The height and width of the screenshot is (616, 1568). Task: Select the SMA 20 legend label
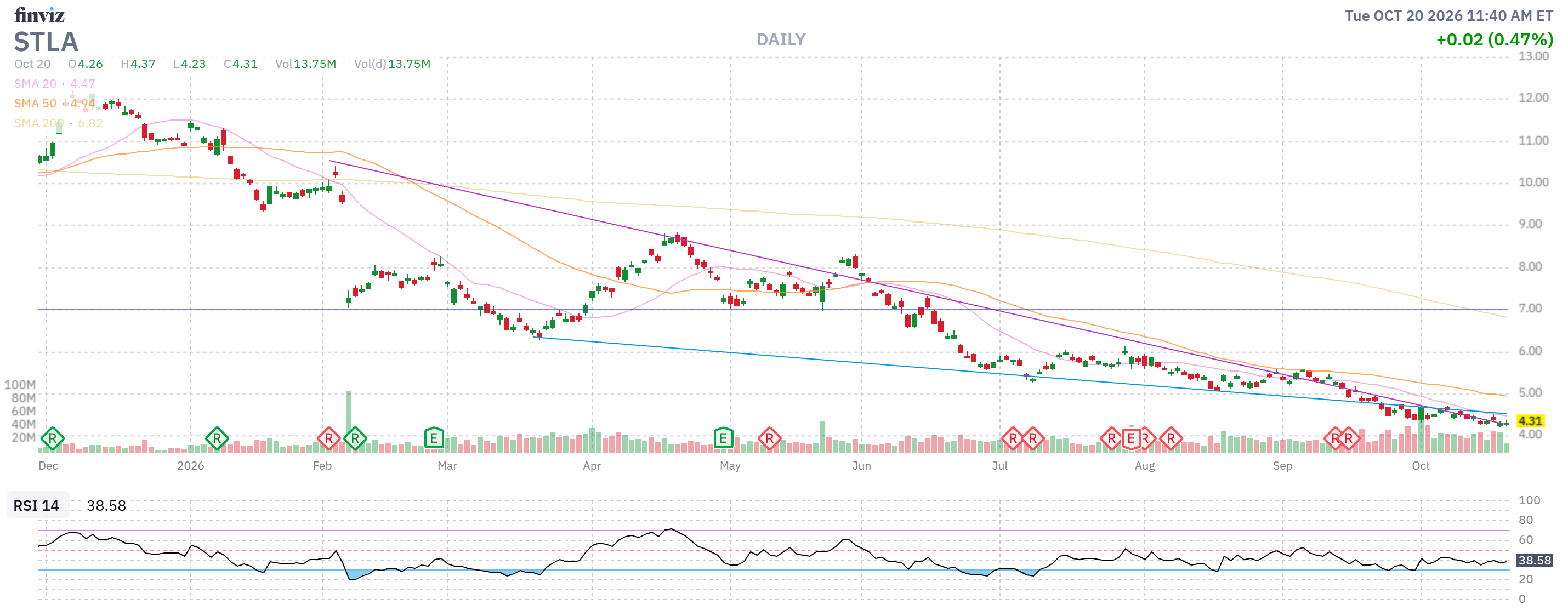[x=35, y=84]
